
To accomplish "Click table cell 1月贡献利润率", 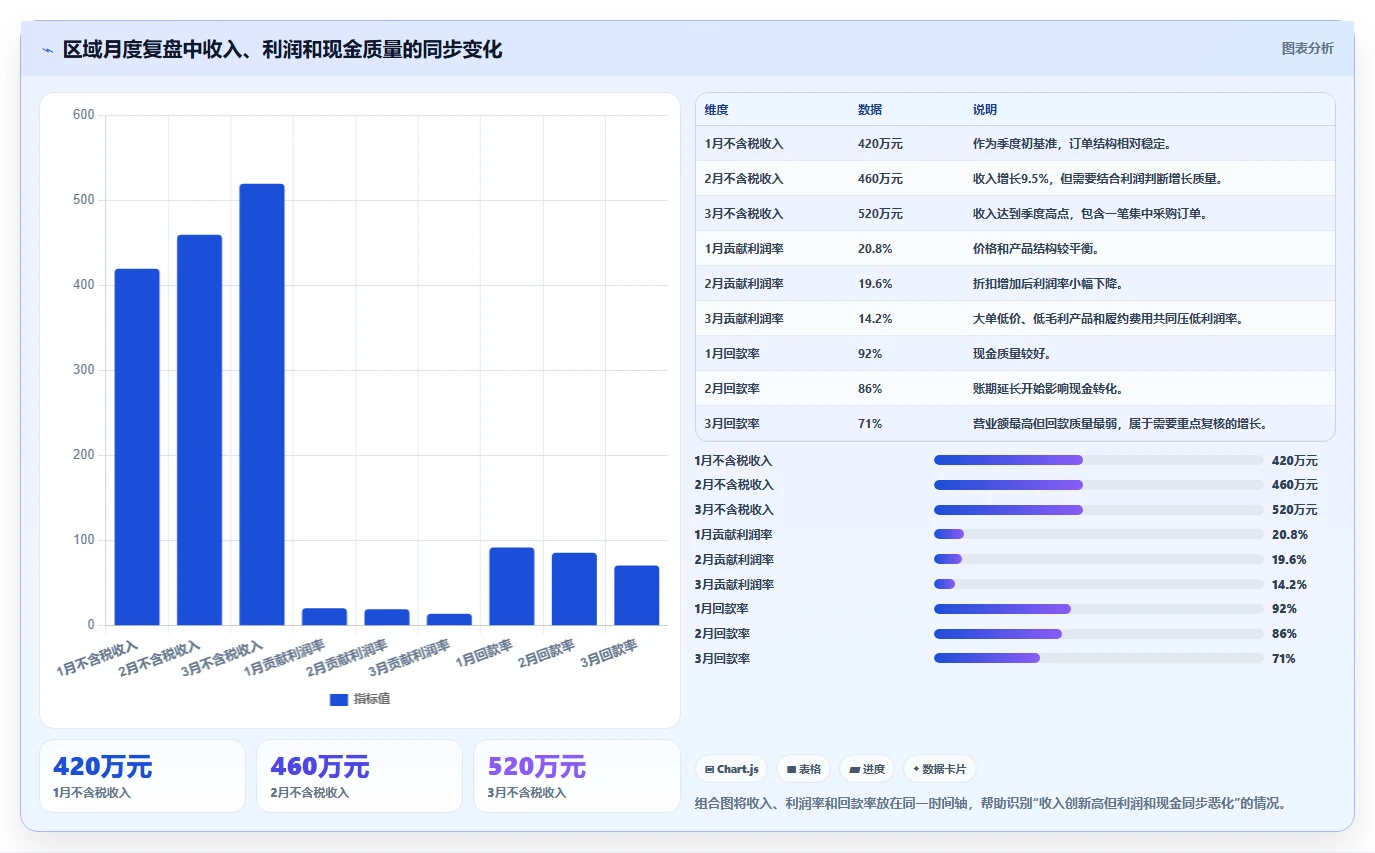I will coord(744,249).
